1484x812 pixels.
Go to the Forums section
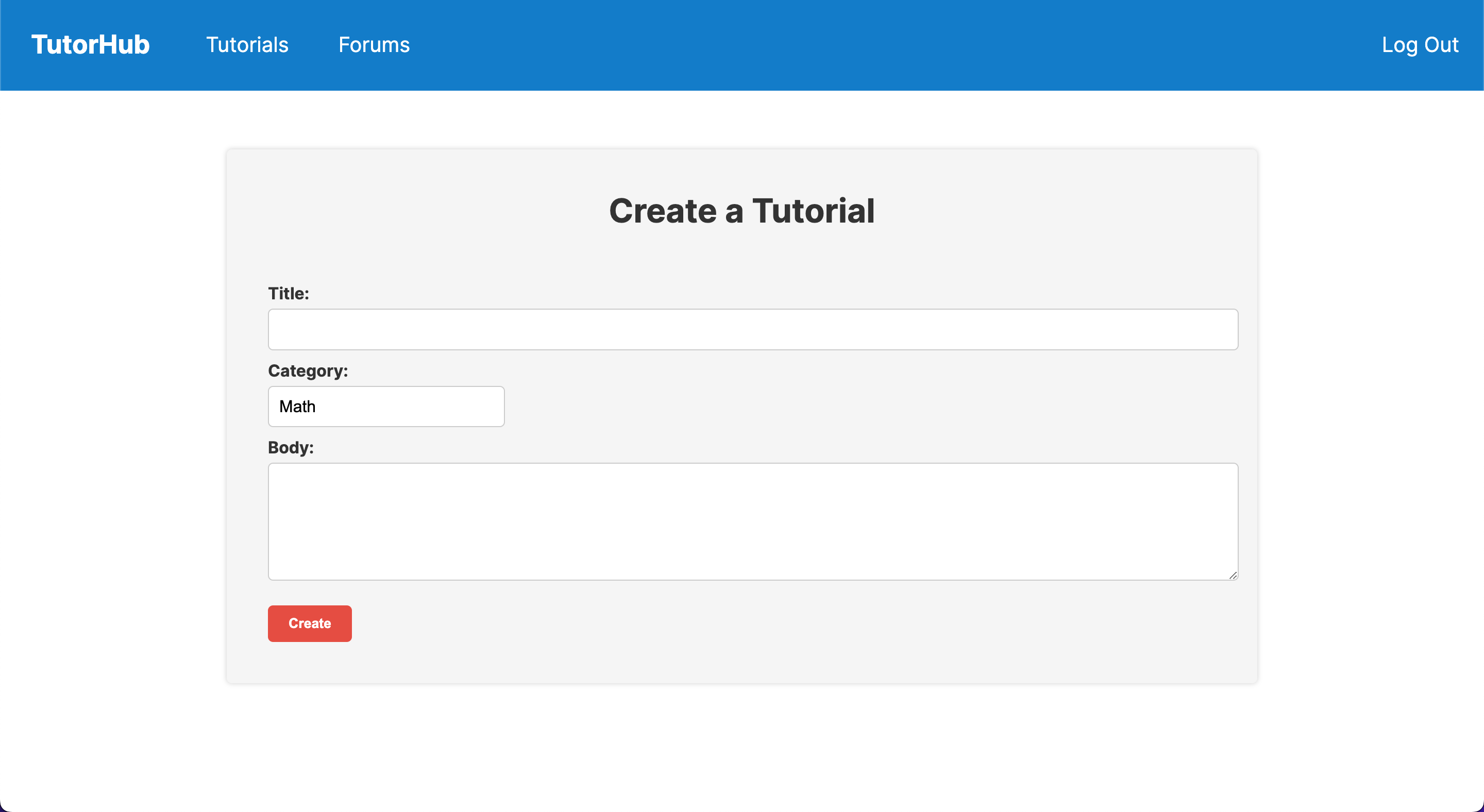click(374, 45)
